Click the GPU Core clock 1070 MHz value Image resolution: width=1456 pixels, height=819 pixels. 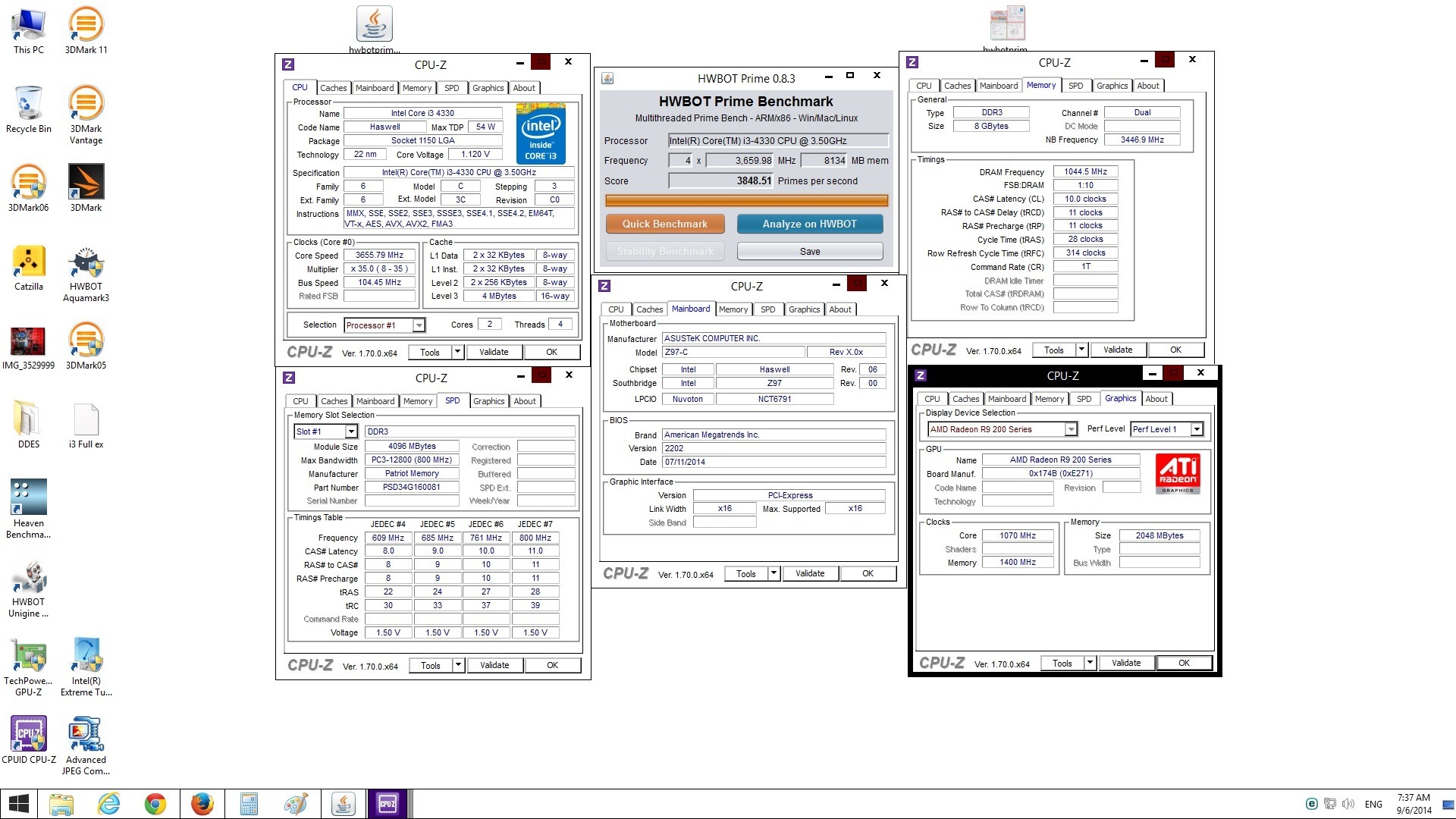pyautogui.click(x=1018, y=535)
